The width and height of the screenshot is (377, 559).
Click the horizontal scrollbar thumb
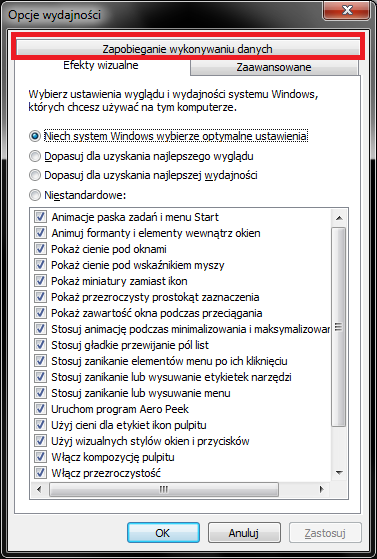click(x=164, y=489)
